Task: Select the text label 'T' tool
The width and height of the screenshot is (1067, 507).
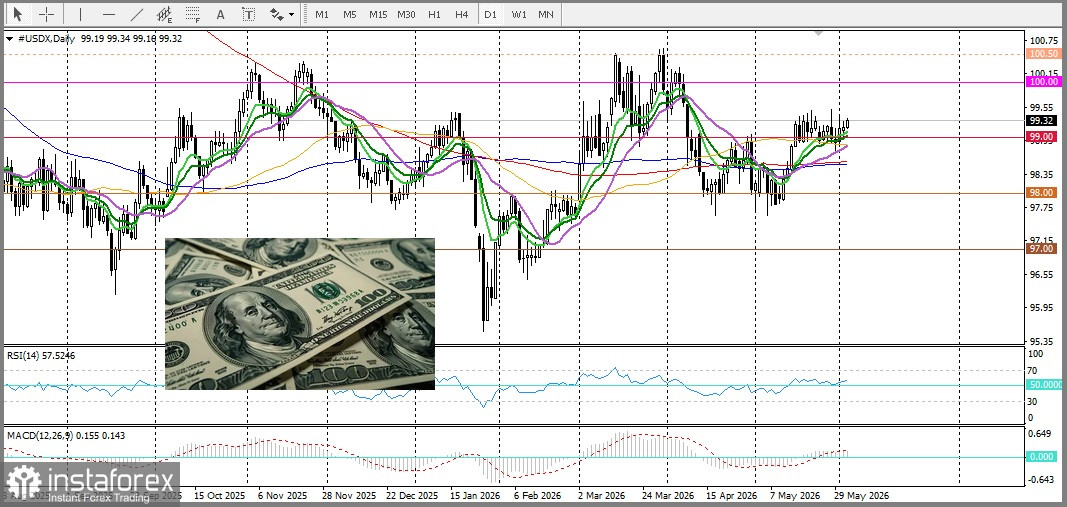Action: point(249,14)
